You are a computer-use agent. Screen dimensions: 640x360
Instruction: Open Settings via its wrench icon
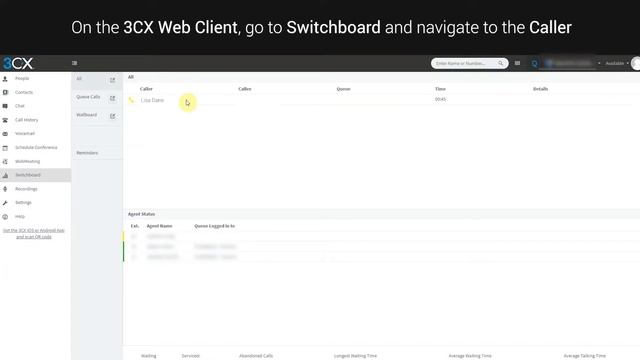pyautogui.click(x=5, y=203)
